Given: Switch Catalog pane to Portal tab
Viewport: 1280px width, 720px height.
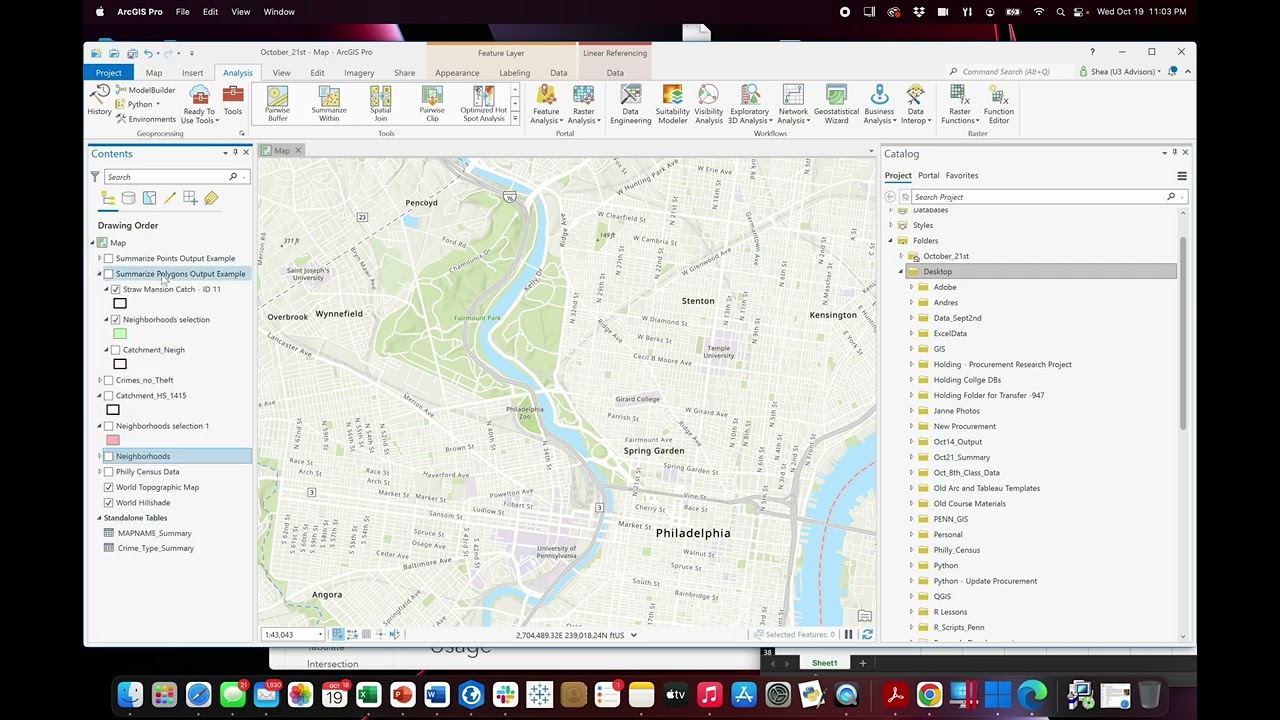Looking at the screenshot, I should click(x=928, y=175).
